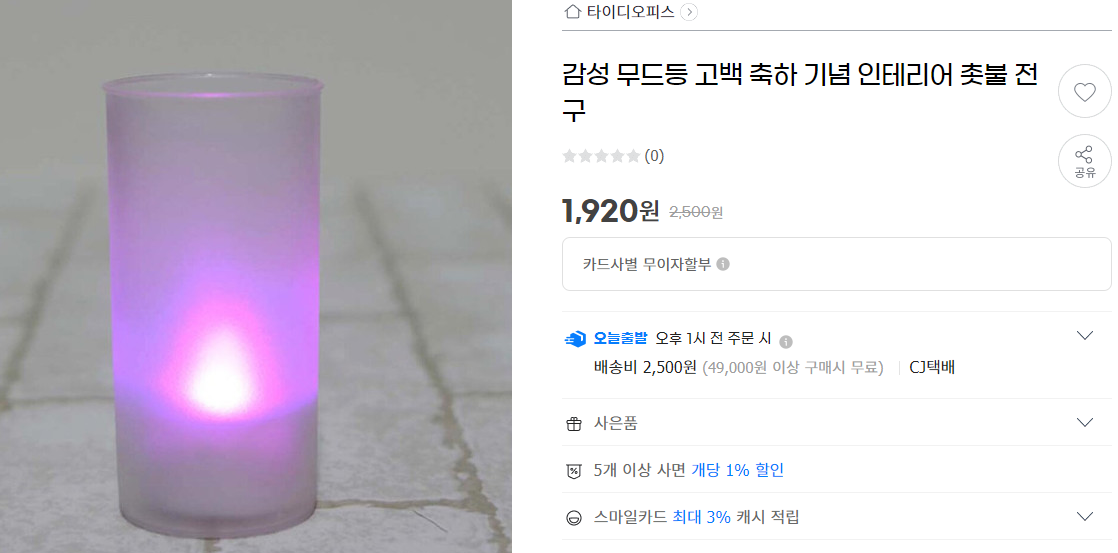
Task: Expand the 오늘출발 shipping details chevron
Action: pyautogui.click(x=1084, y=336)
